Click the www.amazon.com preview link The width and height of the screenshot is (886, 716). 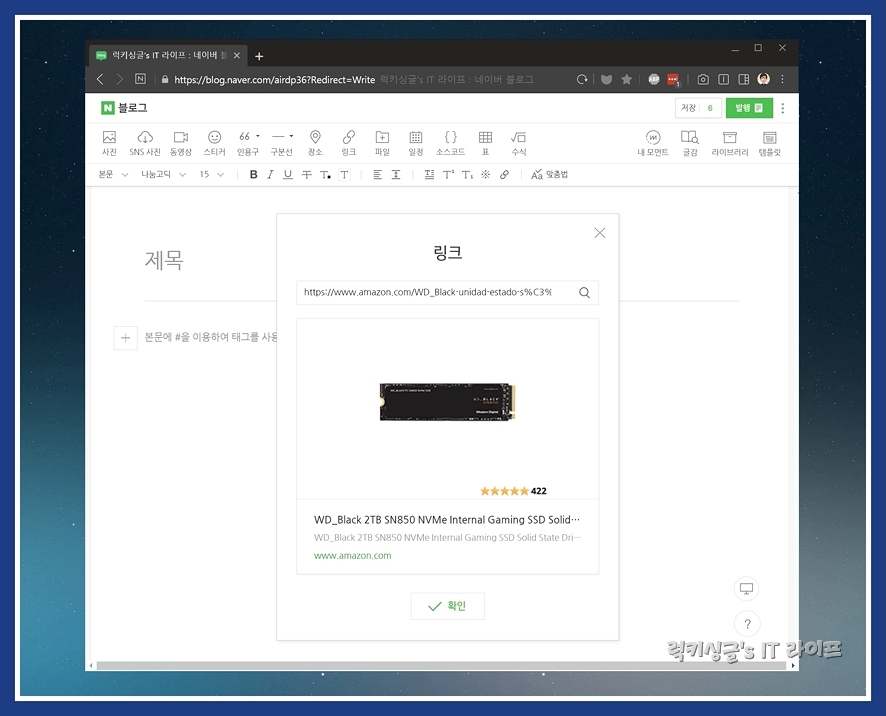[353, 556]
